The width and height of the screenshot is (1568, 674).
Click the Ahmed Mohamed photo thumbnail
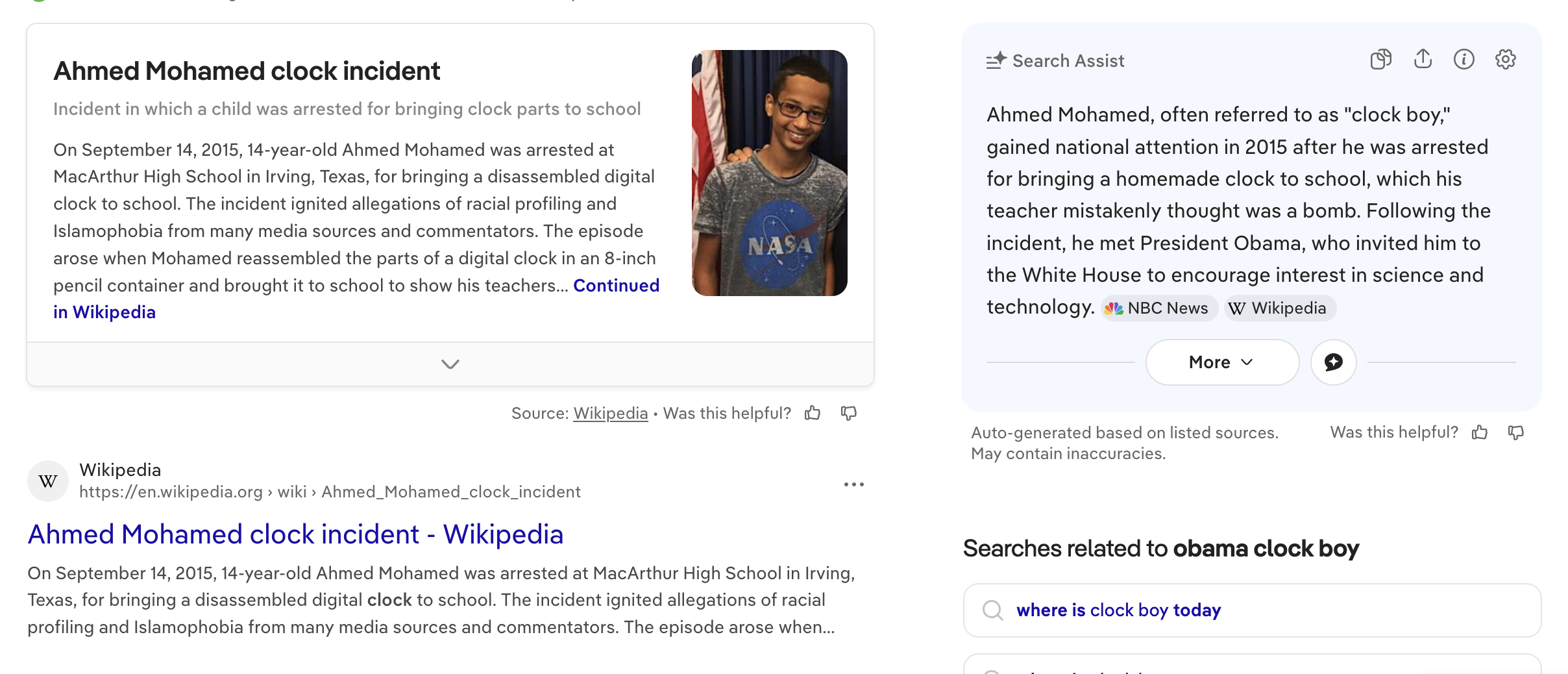tap(769, 173)
